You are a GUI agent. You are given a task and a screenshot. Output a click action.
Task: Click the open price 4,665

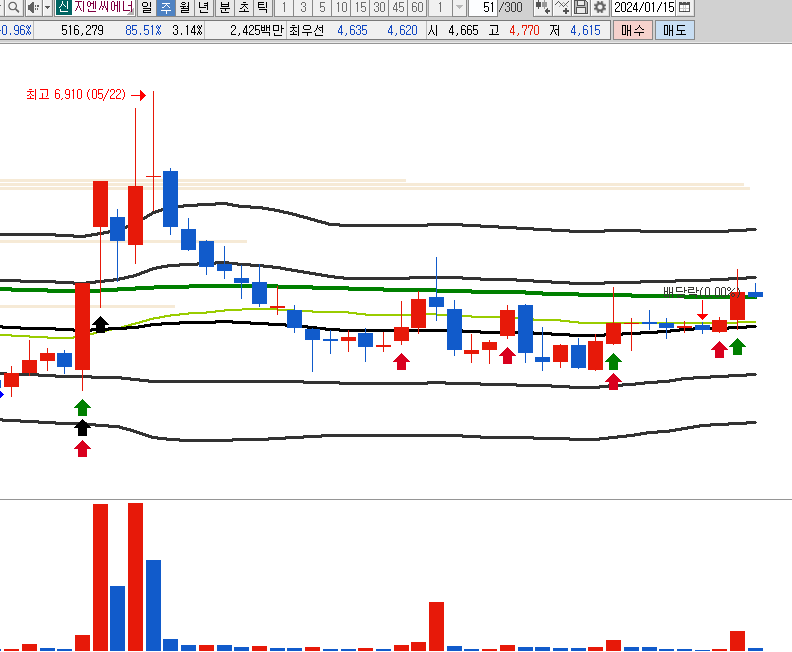coord(463,30)
